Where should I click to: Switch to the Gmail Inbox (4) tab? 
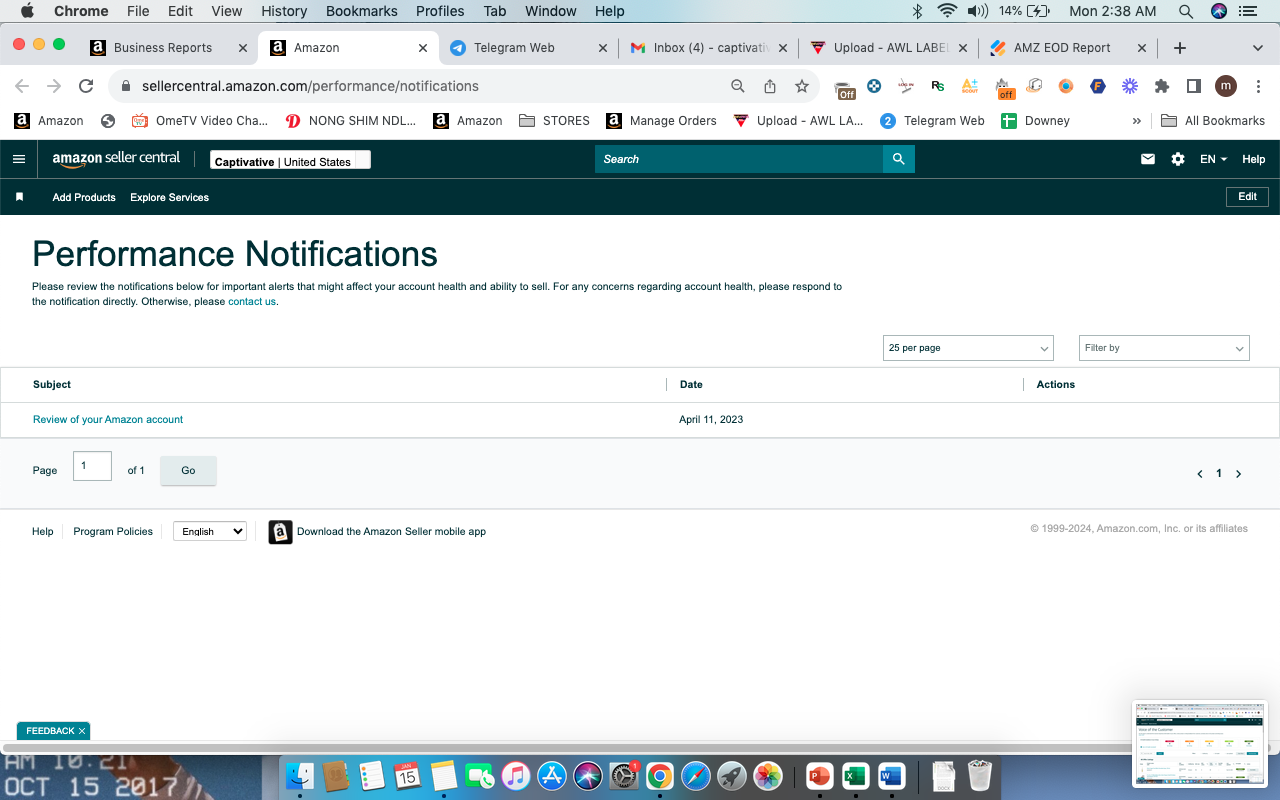point(708,48)
